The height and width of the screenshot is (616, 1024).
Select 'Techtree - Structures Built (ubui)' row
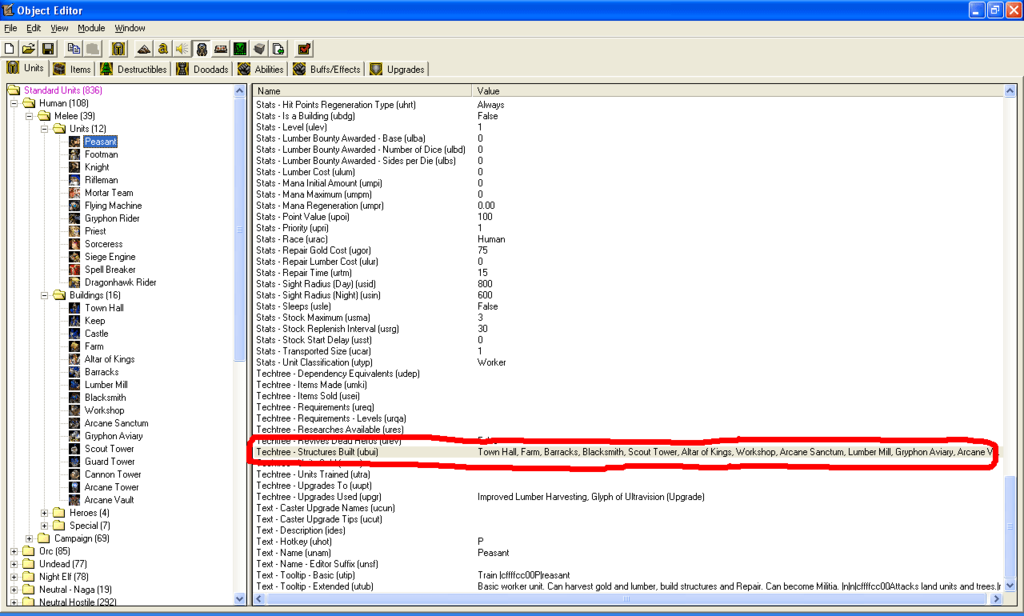627,452
